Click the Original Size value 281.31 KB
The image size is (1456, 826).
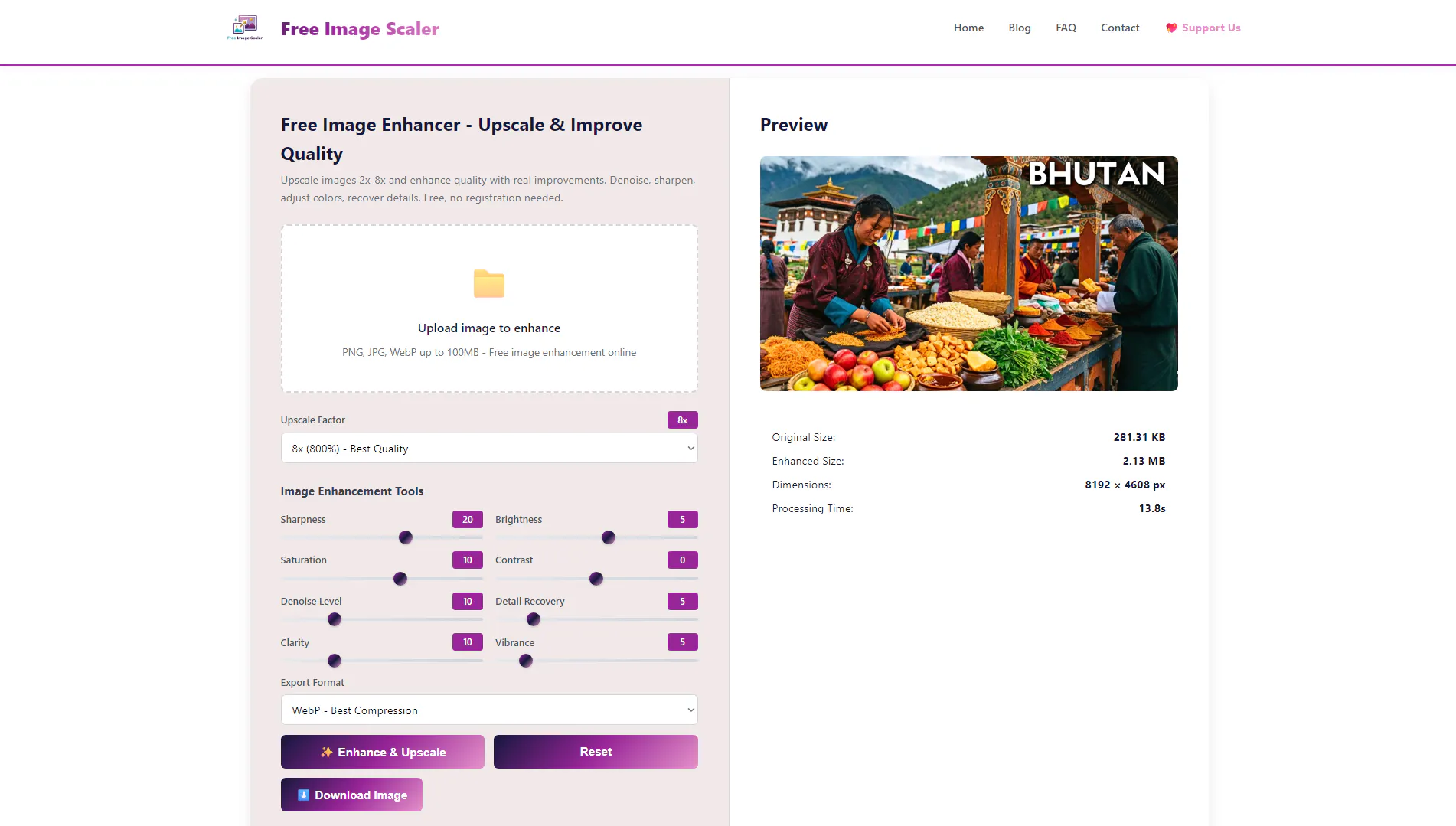coord(1139,437)
